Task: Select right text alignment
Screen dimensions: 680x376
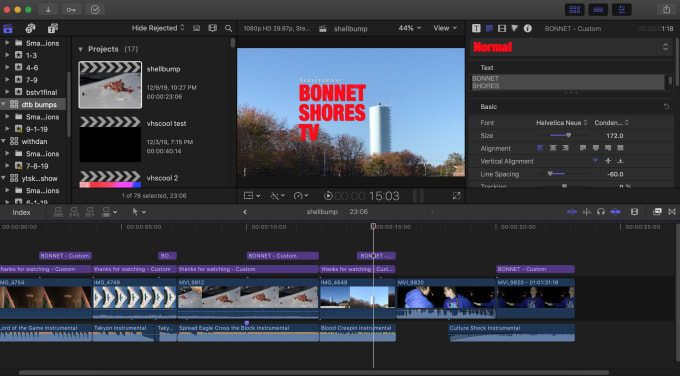Action: (565, 148)
